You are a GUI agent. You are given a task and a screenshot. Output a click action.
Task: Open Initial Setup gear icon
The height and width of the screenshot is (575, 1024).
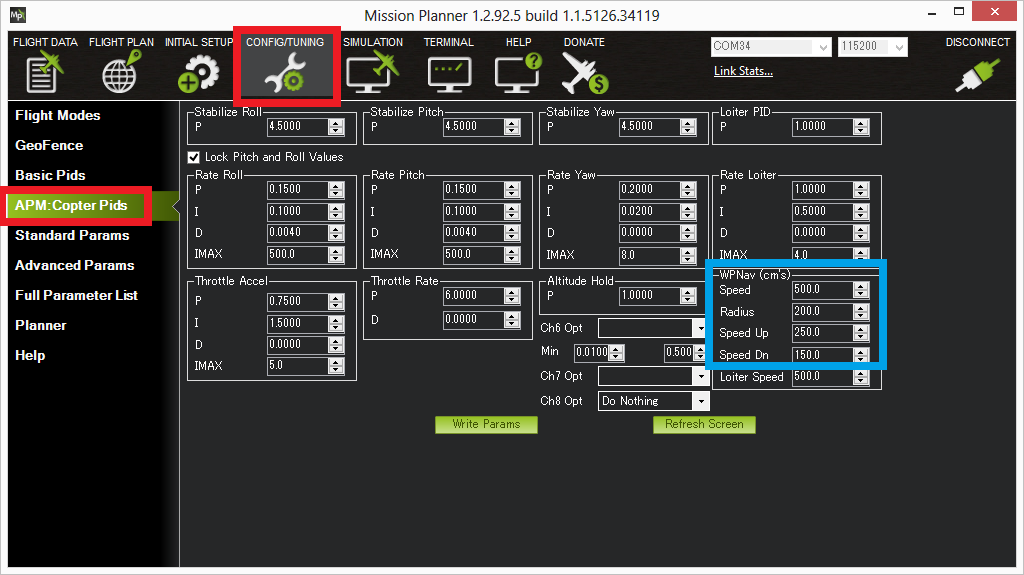[x=197, y=73]
